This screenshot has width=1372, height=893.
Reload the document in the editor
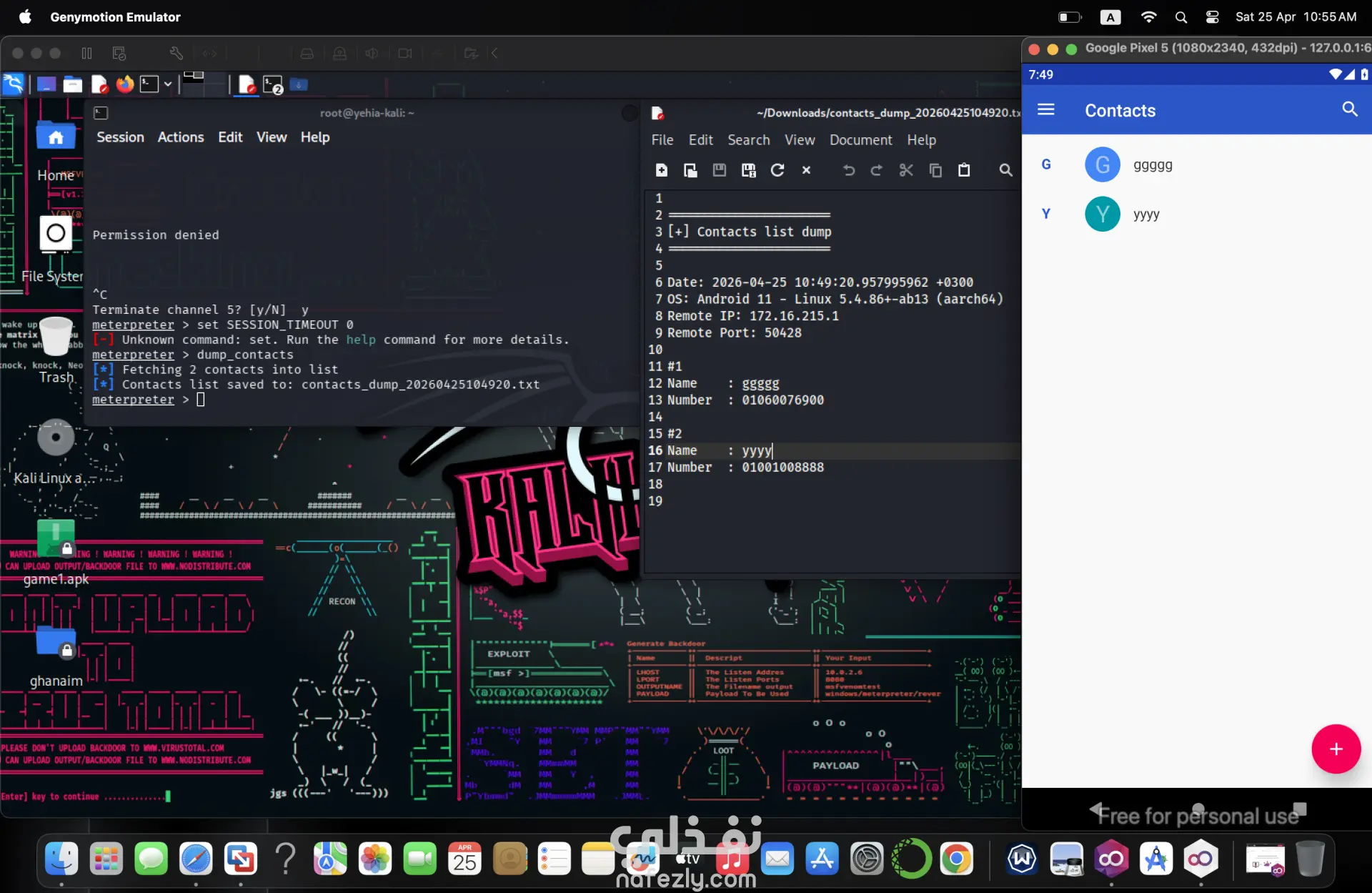[x=777, y=170]
